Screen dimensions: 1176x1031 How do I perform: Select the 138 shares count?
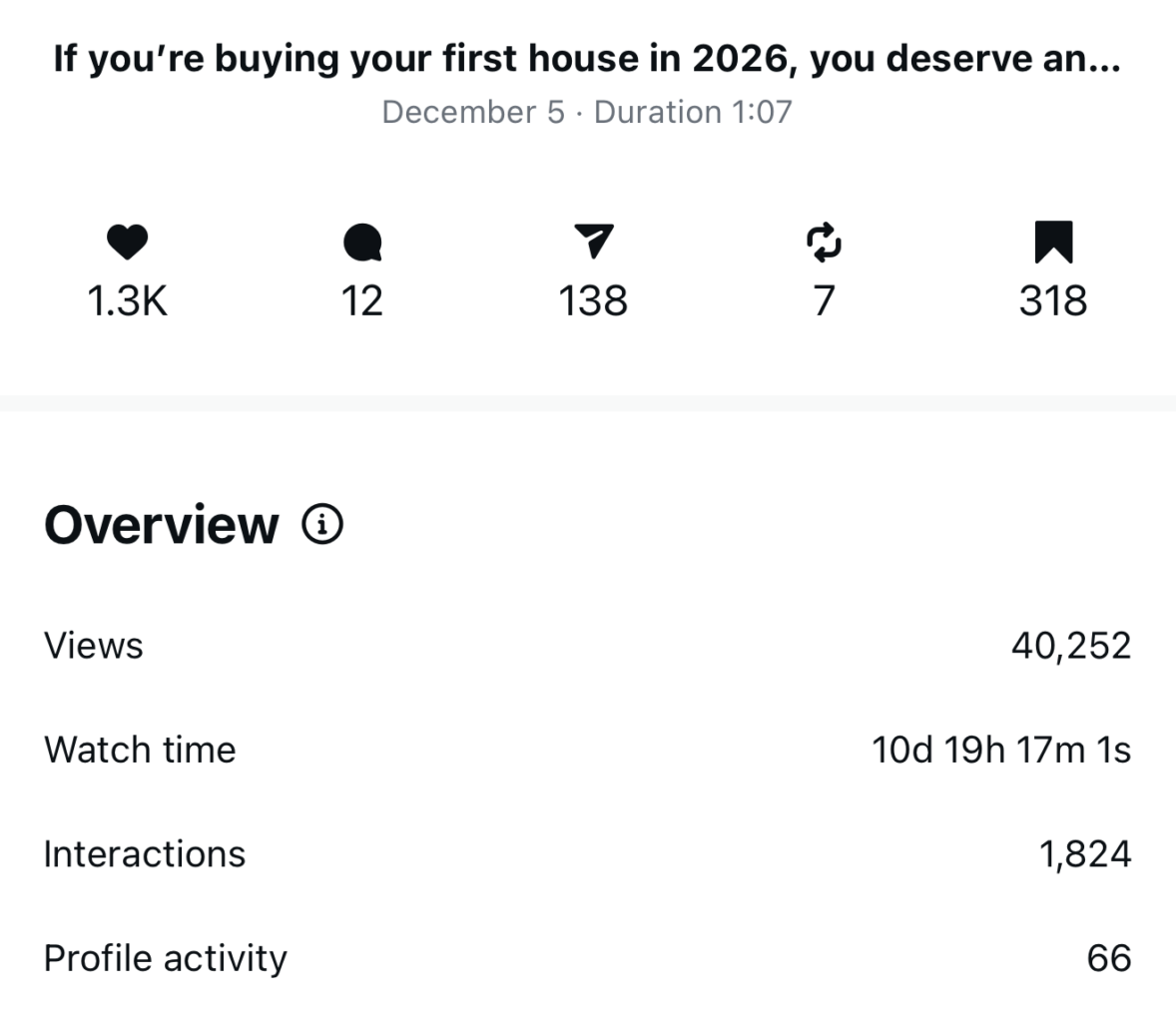[593, 300]
